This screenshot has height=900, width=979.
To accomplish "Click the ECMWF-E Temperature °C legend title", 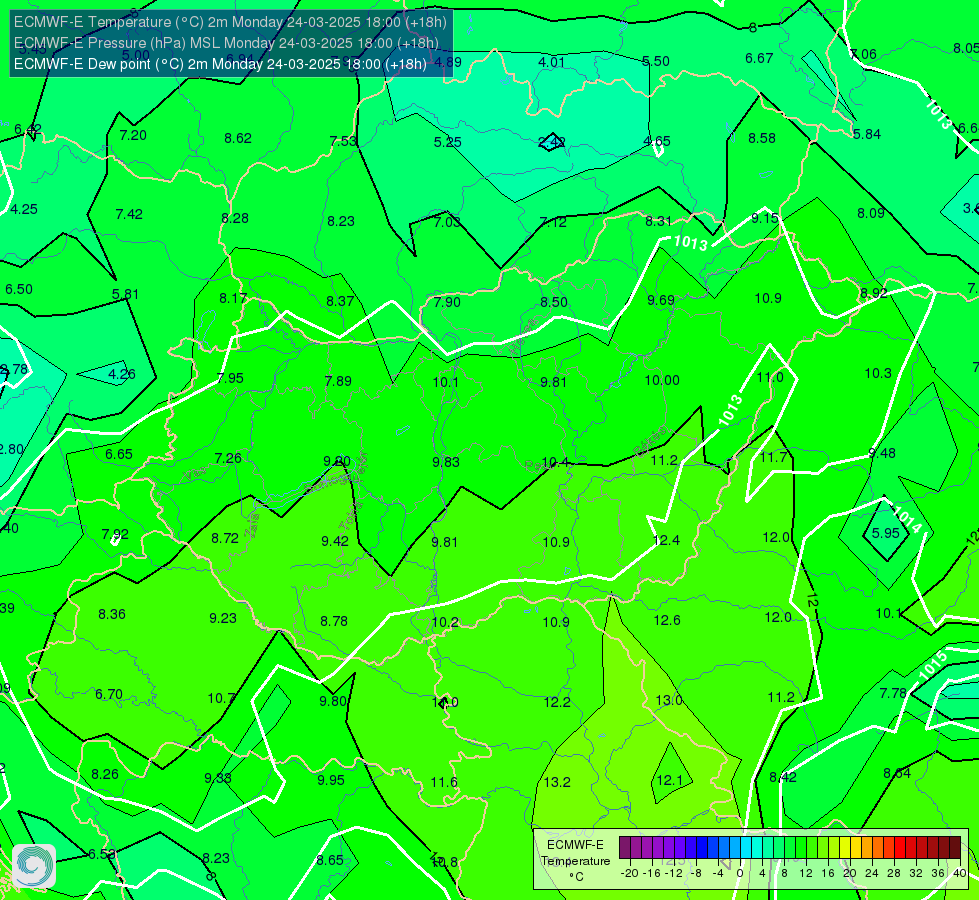I will (x=575, y=861).
